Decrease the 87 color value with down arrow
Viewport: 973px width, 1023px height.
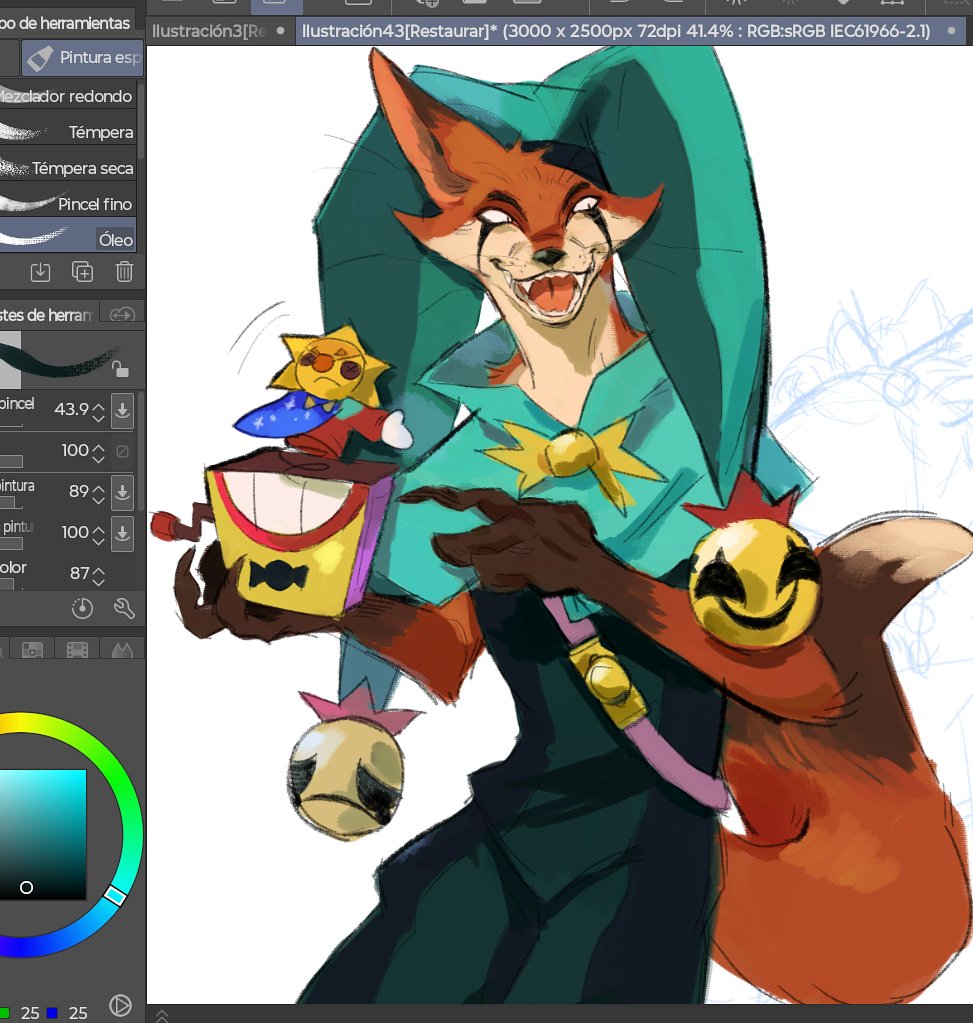98,581
